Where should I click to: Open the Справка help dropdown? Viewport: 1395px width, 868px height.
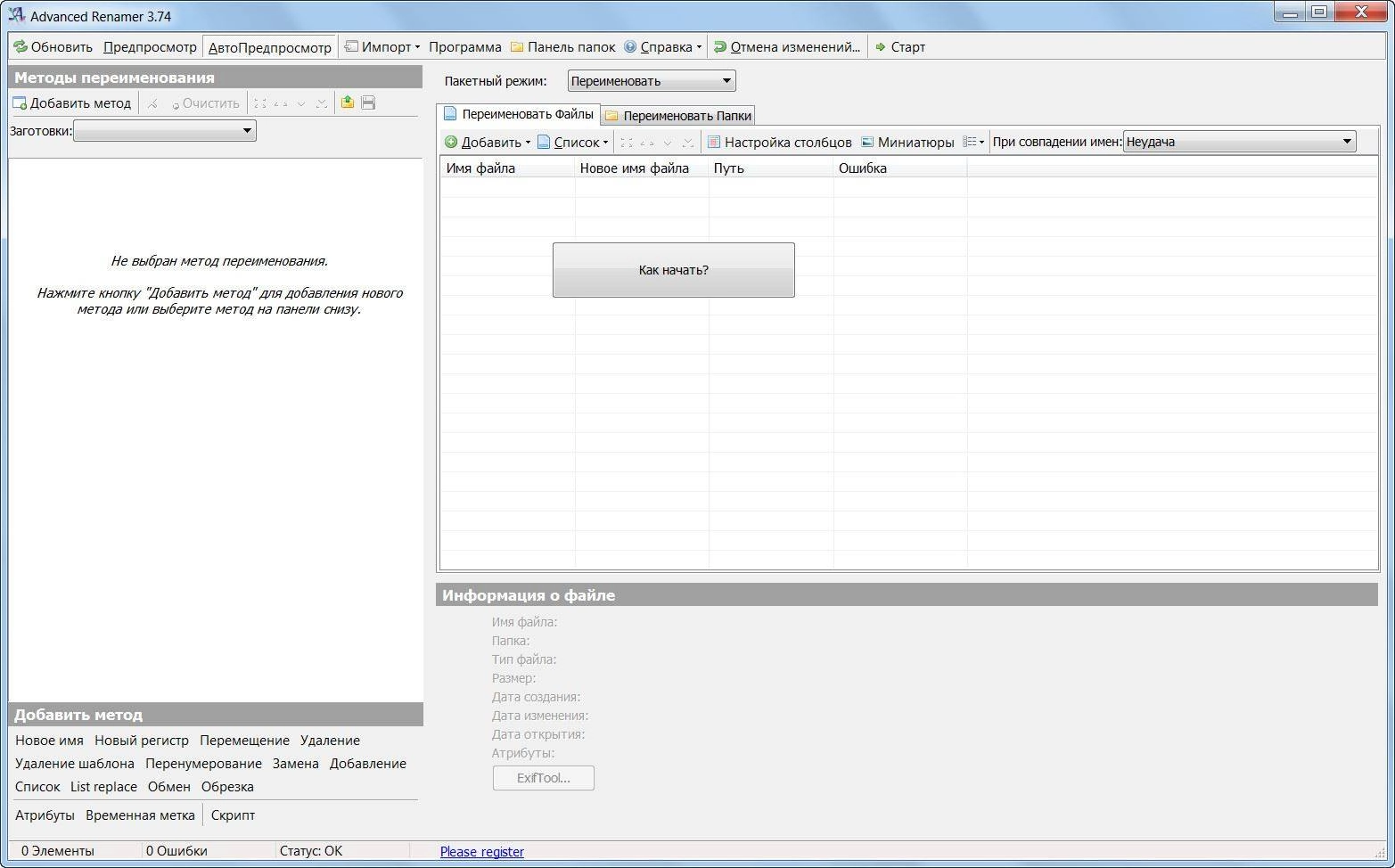(x=663, y=47)
